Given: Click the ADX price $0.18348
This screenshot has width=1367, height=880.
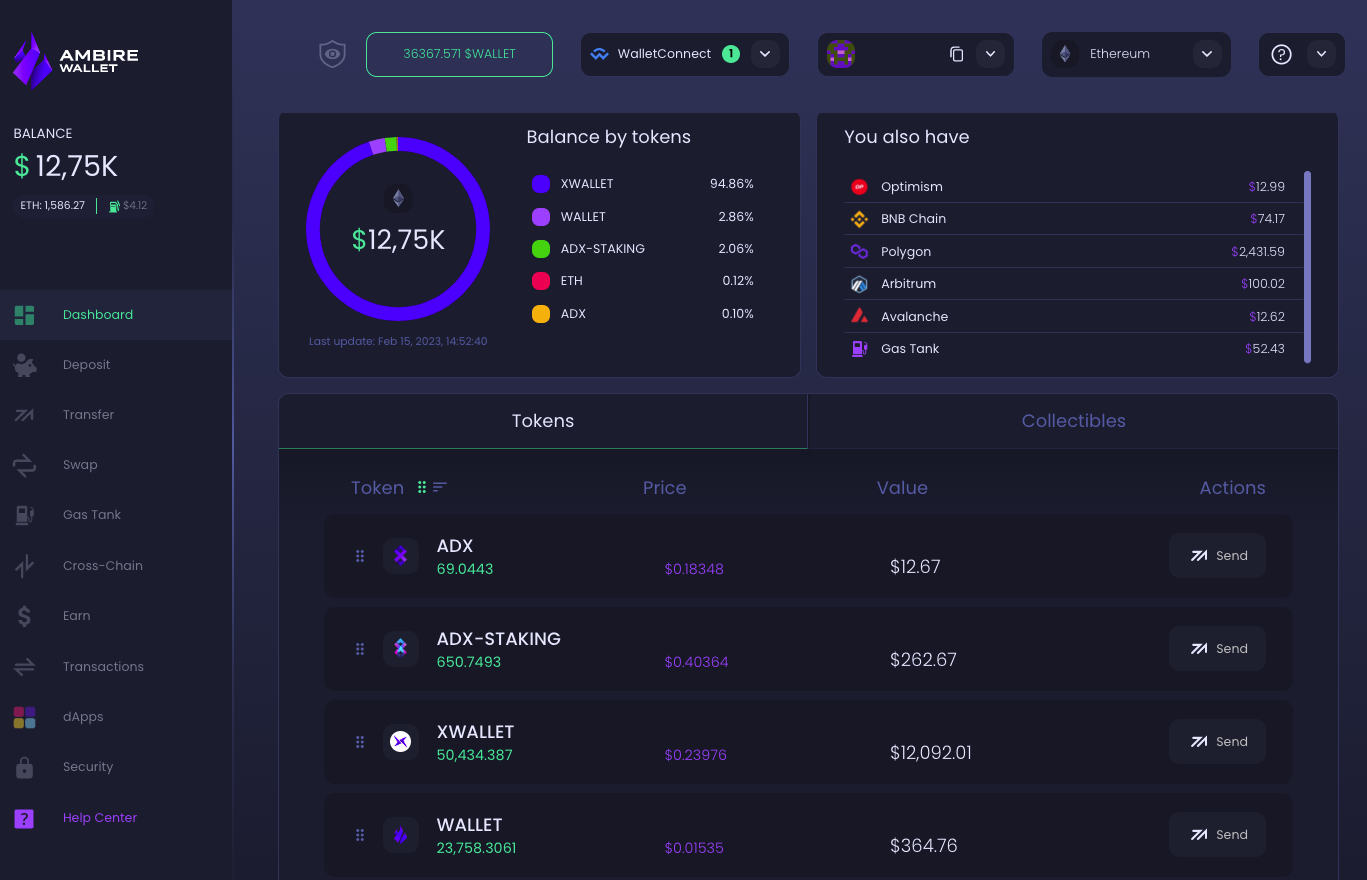Looking at the screenshot, I should pyautogui.click(x=694, y=569).
